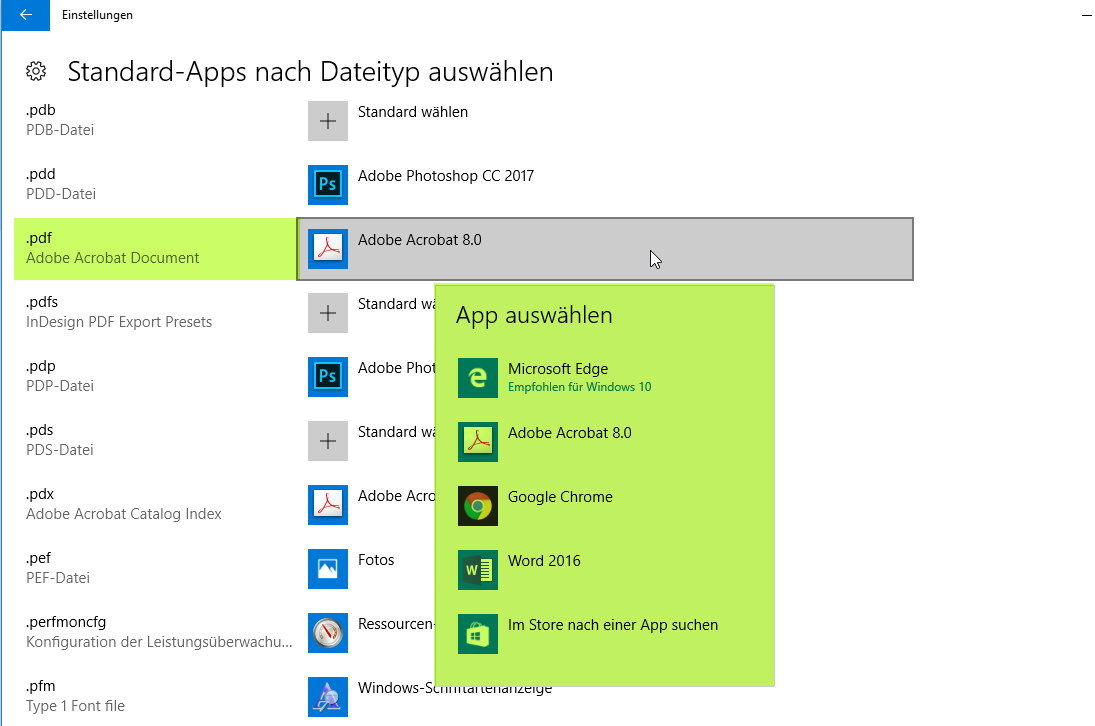Click the Google Chrome icon in the popup
The height and width of the screenshot is (726, 1095).
pos(478,506)
